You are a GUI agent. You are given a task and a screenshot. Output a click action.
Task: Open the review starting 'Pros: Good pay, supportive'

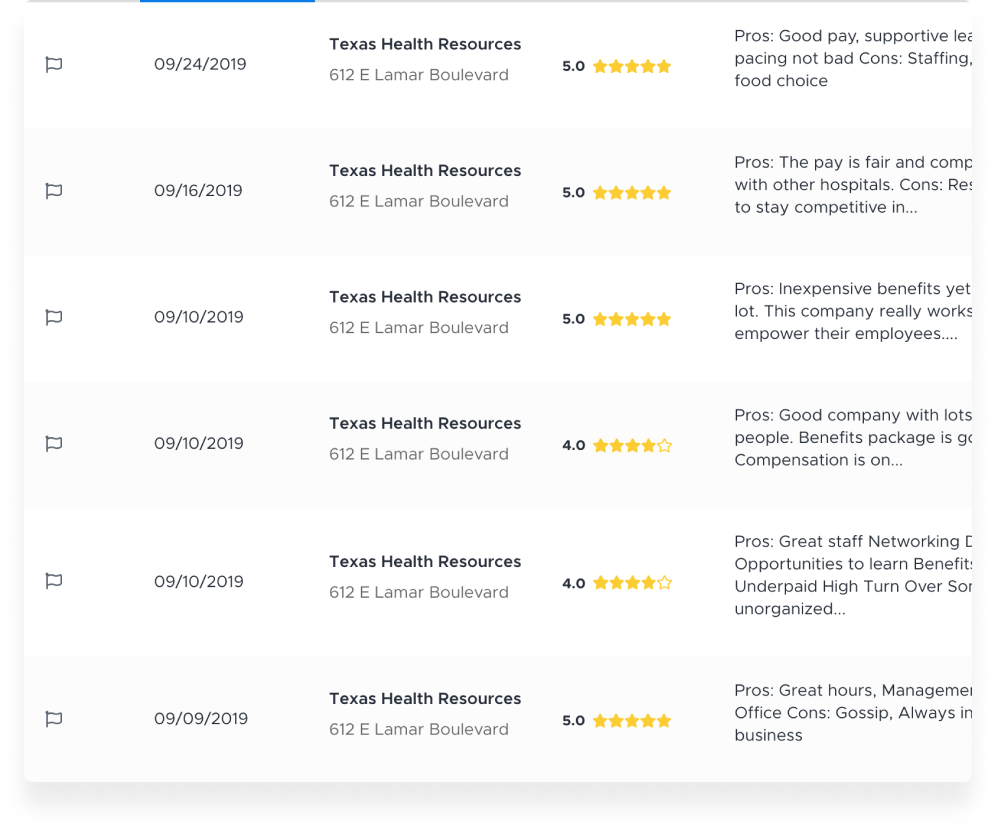852,58
